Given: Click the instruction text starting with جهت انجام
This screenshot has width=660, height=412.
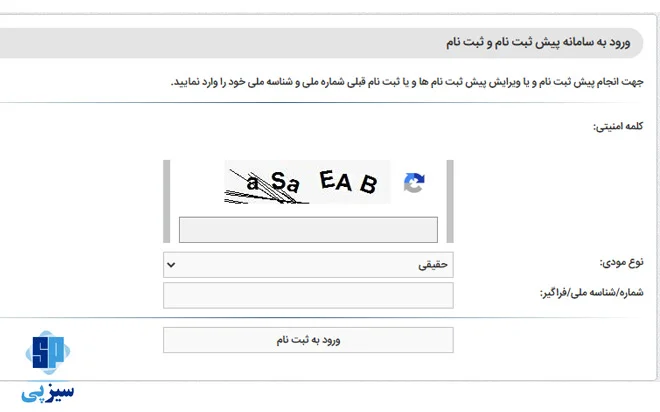Looking at the screenshot, I should [x=407, y=82].
